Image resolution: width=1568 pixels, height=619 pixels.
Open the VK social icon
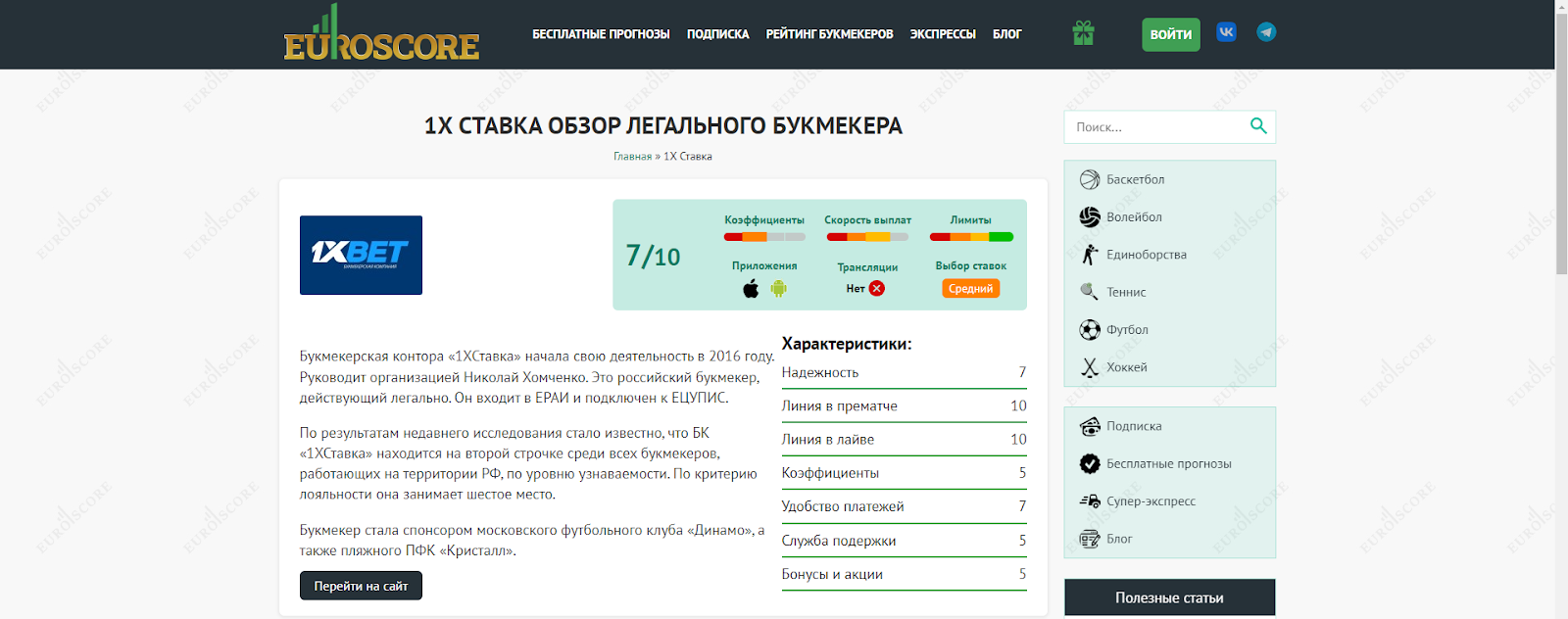pyautogui.click(x=1226, y=32)
